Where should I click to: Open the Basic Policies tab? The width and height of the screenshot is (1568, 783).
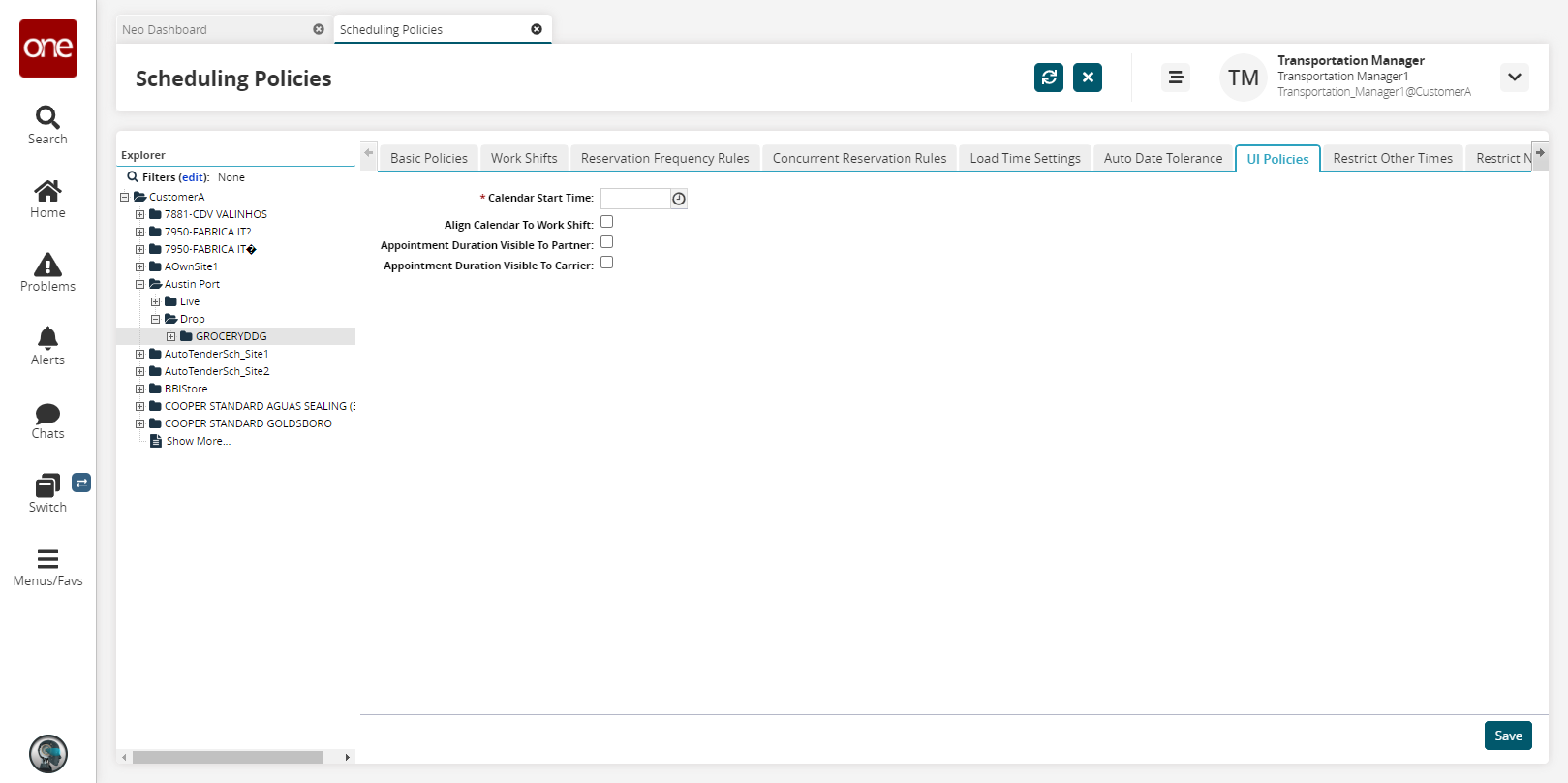point(429,158)
